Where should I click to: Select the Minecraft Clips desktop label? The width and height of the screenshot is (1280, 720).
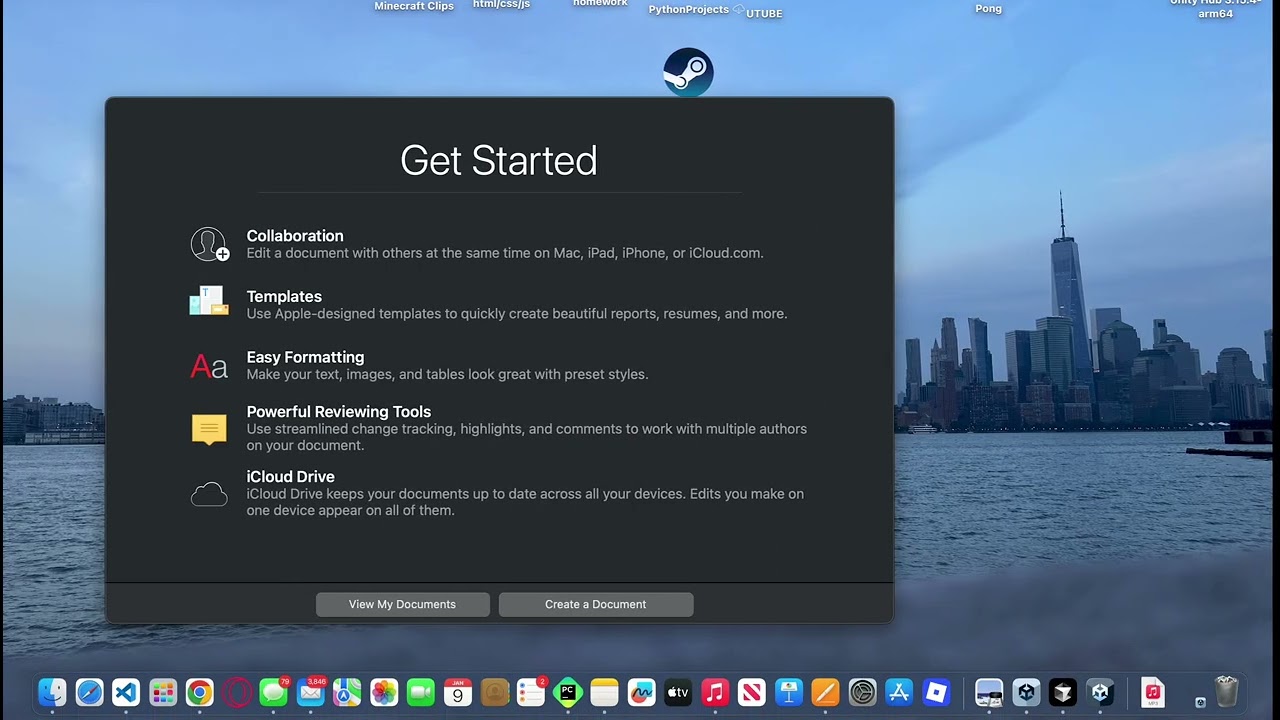pyautogui.click(x=414, y=6)
